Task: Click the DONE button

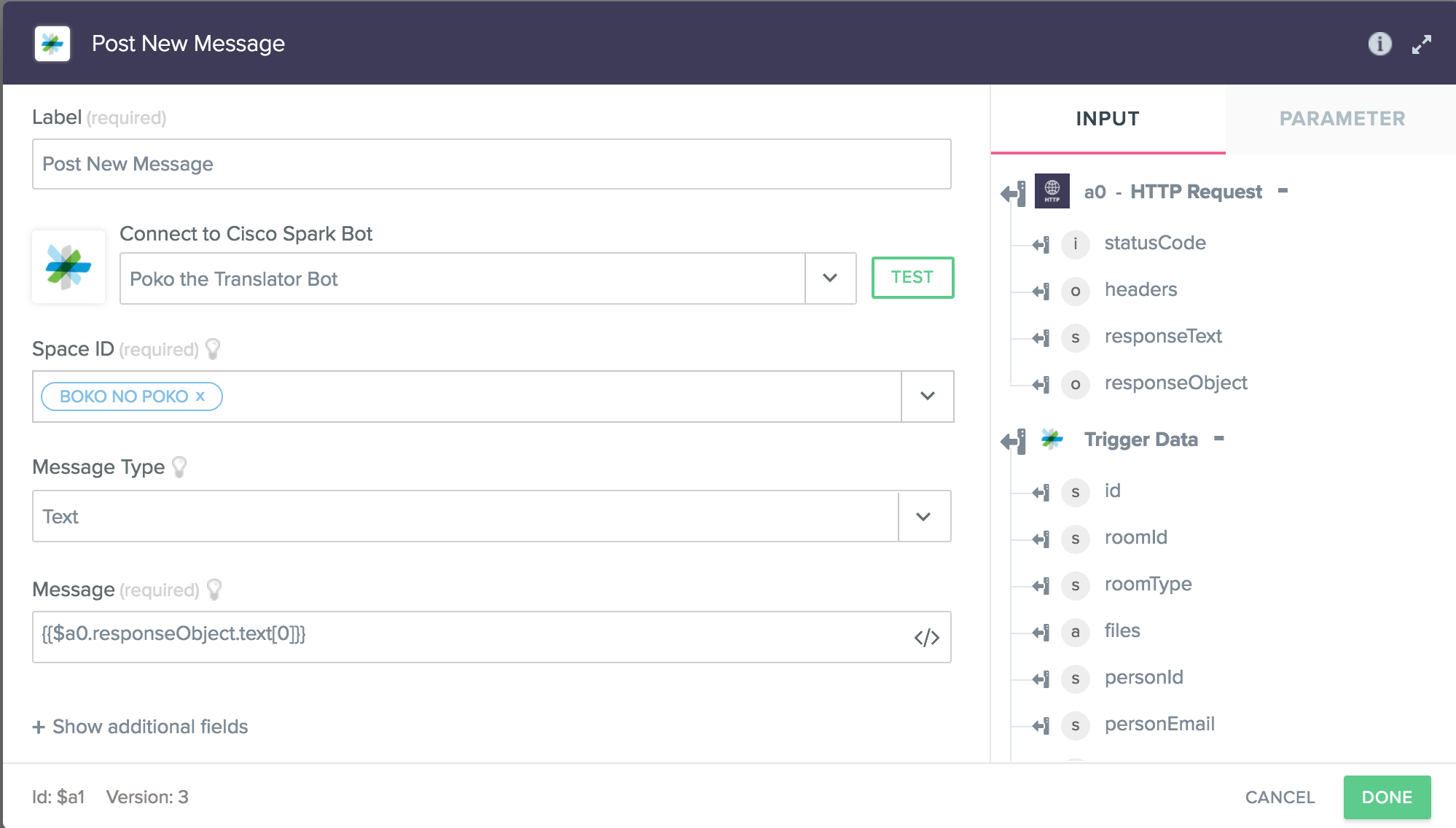Action: point(1386,797)
